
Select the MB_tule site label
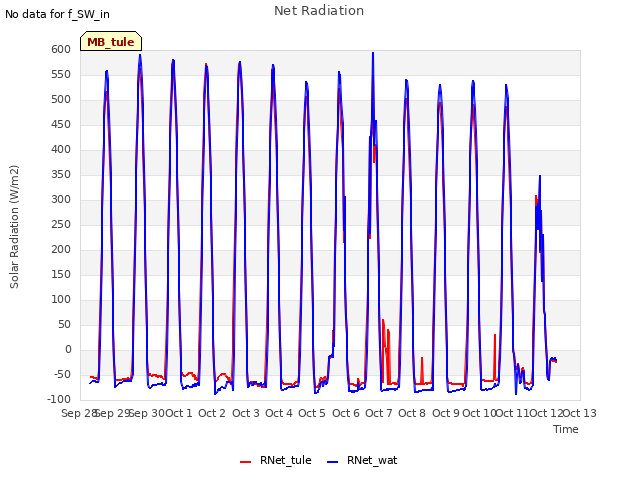pos(111,42)
